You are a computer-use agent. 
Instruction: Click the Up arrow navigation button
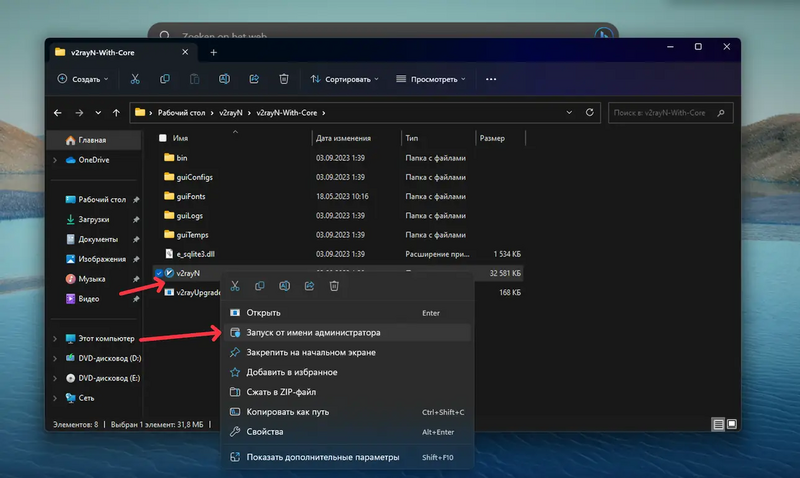pos(117,113)
